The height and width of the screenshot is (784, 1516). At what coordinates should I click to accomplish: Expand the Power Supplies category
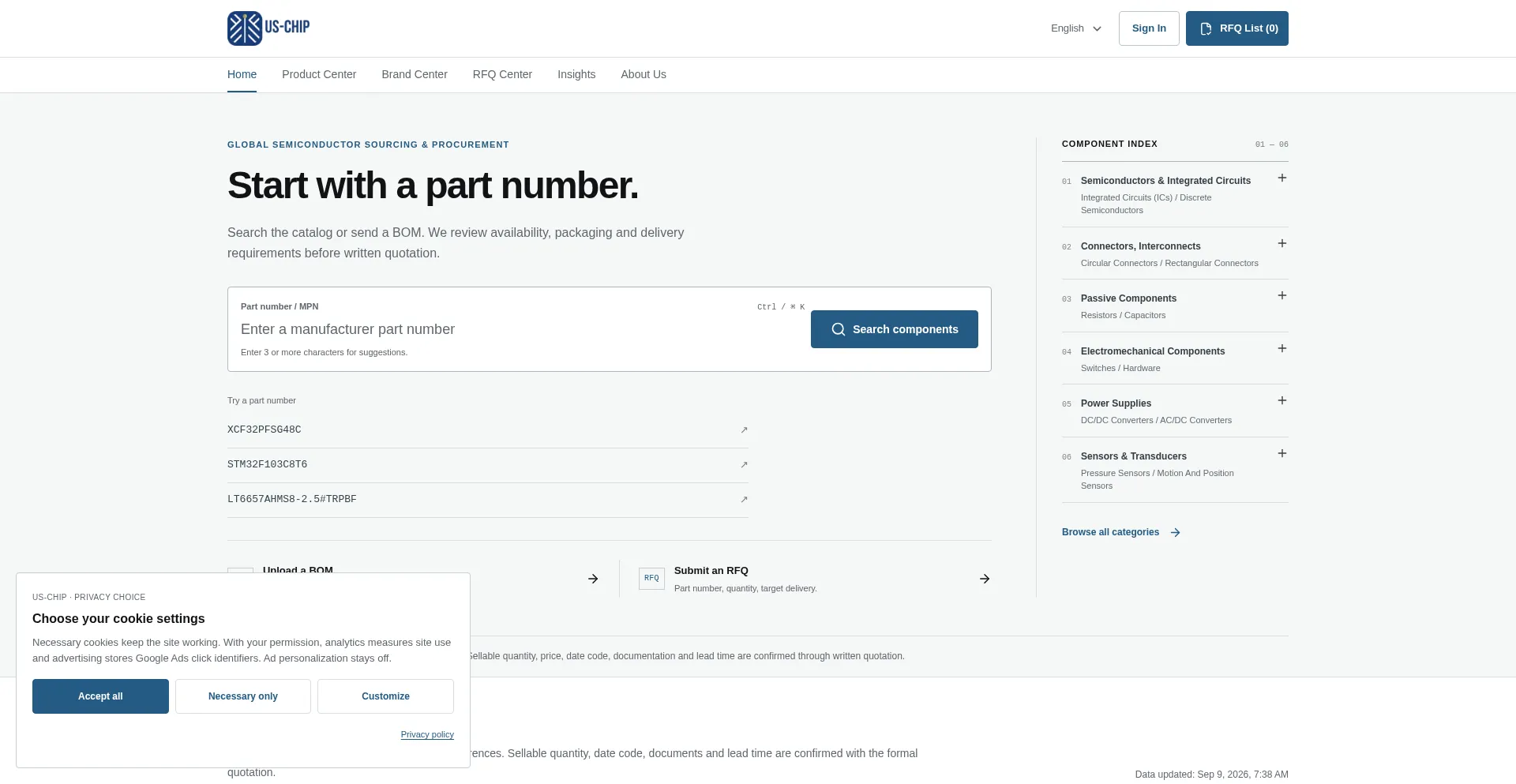click(1282, 401)
